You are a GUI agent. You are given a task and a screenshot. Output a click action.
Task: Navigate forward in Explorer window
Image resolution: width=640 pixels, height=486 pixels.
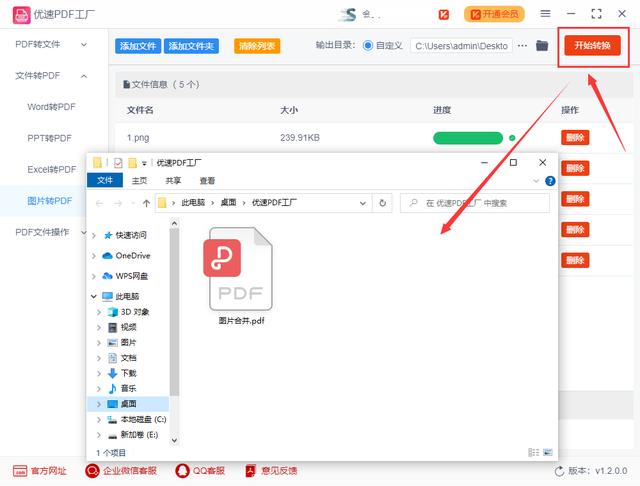pos(118,203)
